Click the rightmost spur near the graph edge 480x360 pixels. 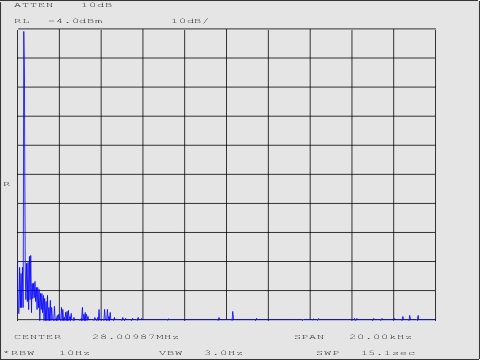pos(418,317)
